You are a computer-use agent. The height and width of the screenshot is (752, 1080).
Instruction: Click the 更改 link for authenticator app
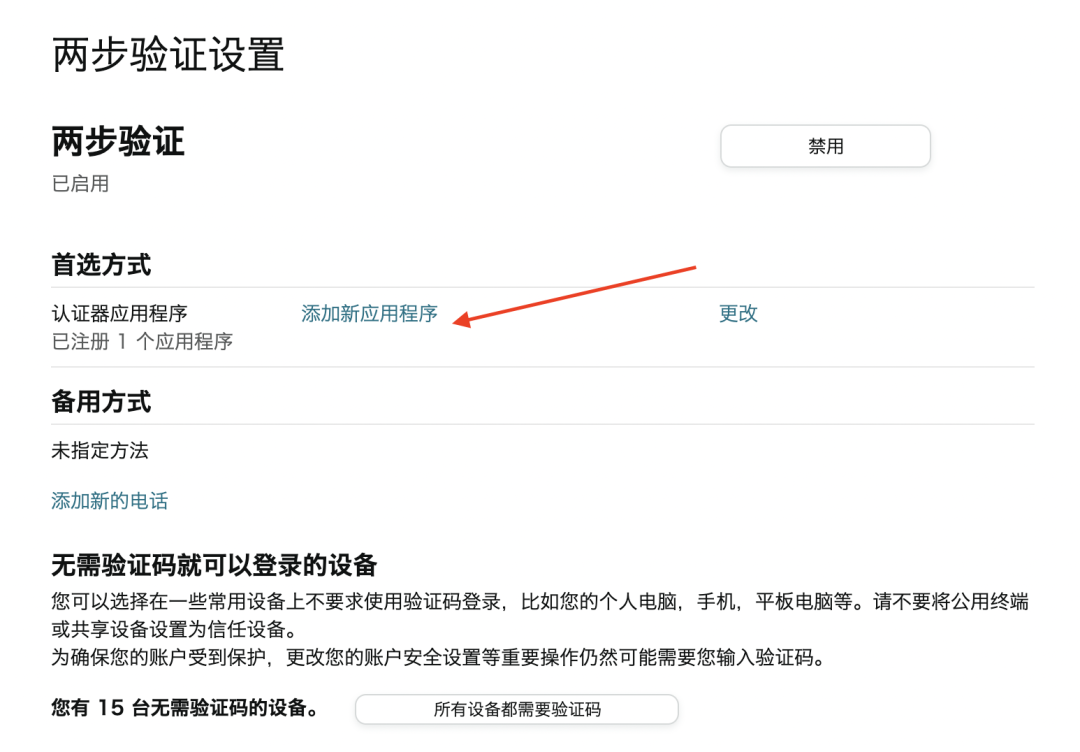[738, 313]
